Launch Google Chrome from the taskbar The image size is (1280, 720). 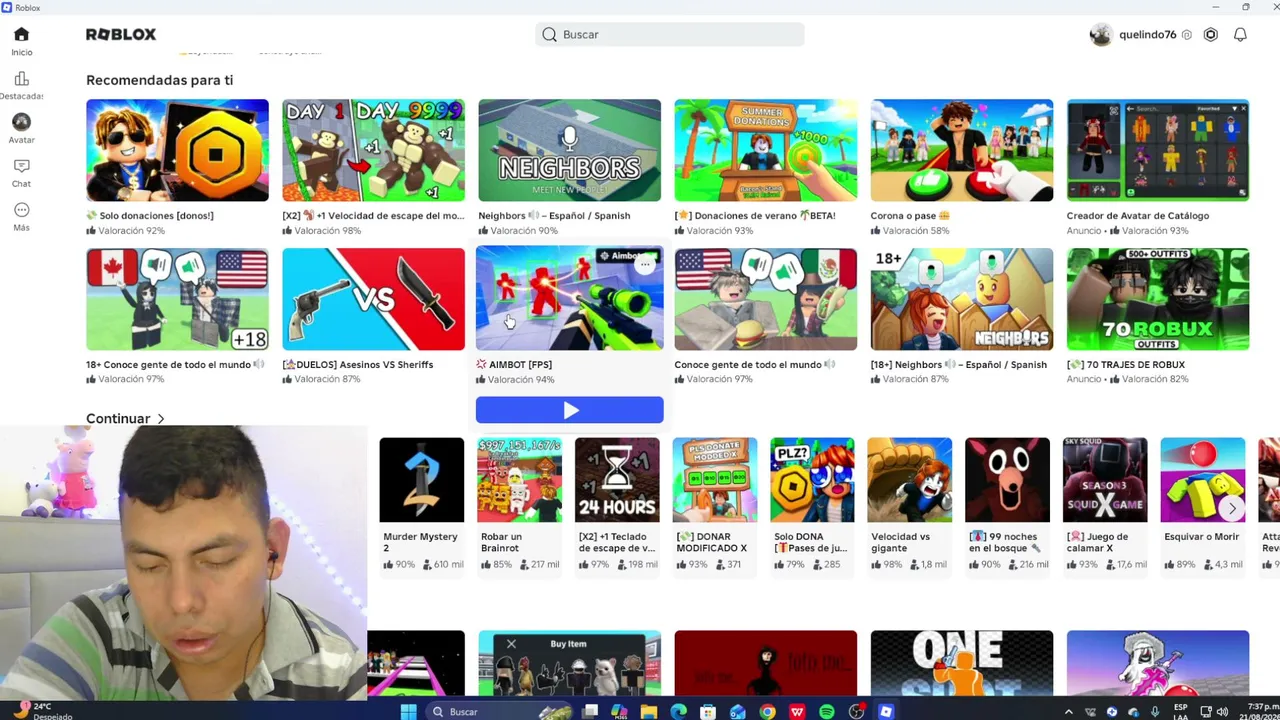[767, 712]
